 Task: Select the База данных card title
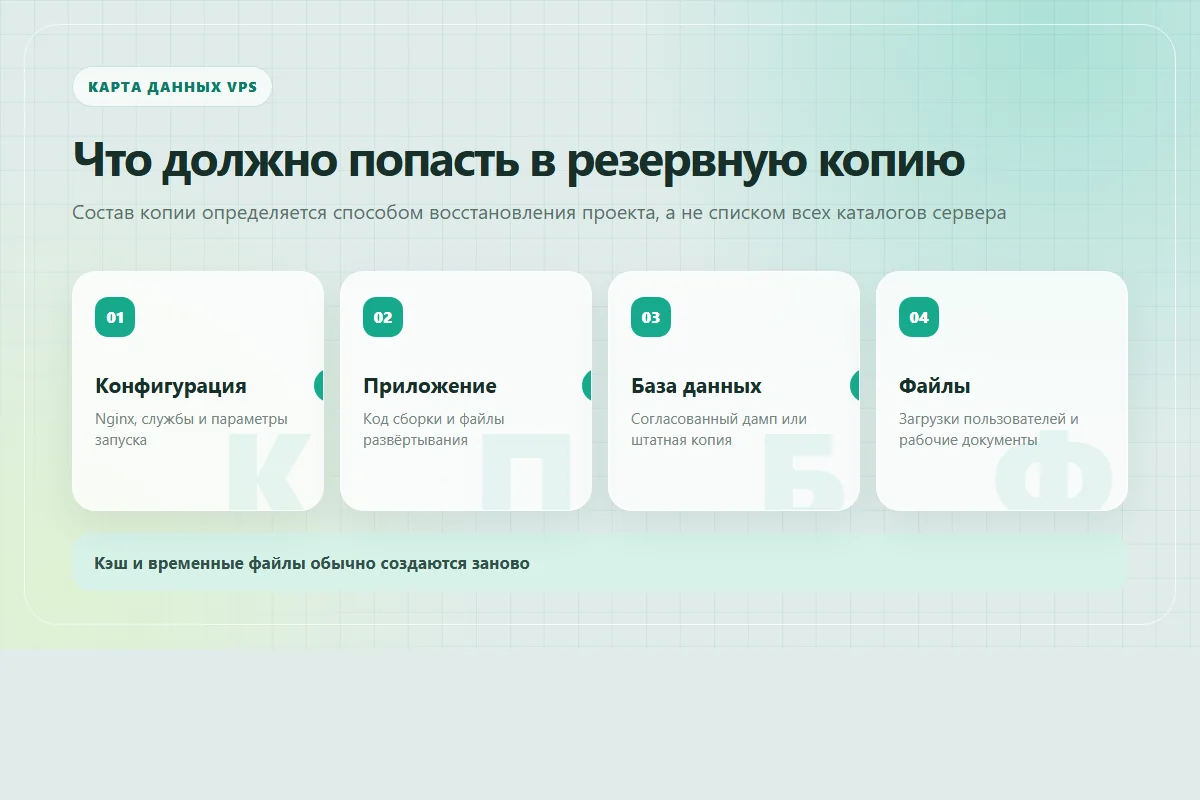coord(696,386)
